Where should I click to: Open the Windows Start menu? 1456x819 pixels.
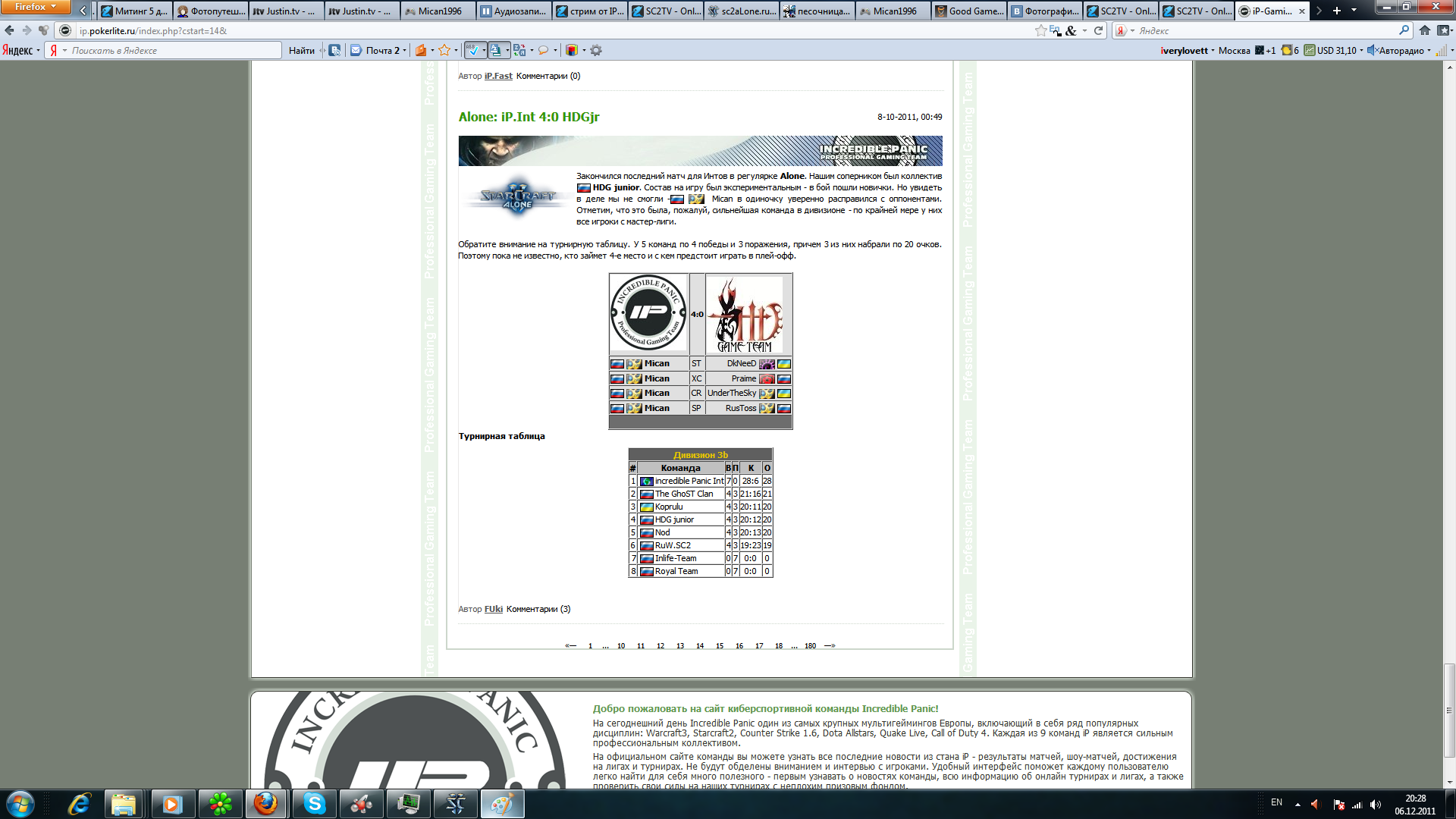point(20,803)
